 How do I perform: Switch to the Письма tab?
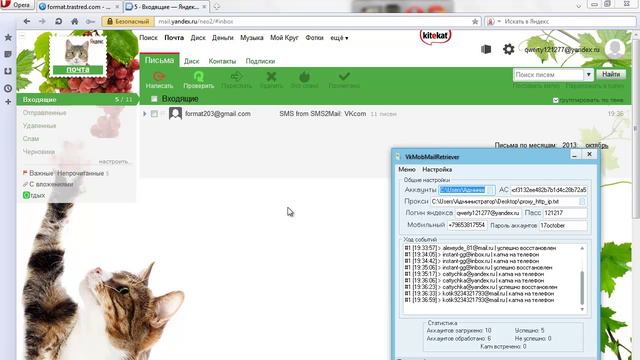159,60
